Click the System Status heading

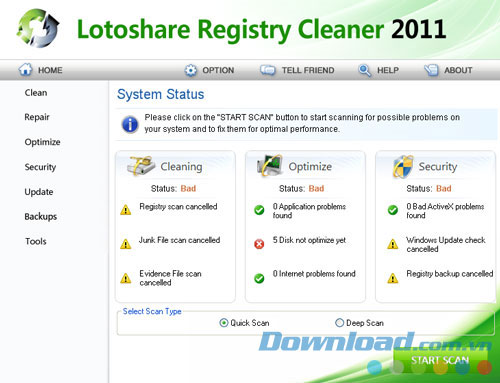point(160,94)
